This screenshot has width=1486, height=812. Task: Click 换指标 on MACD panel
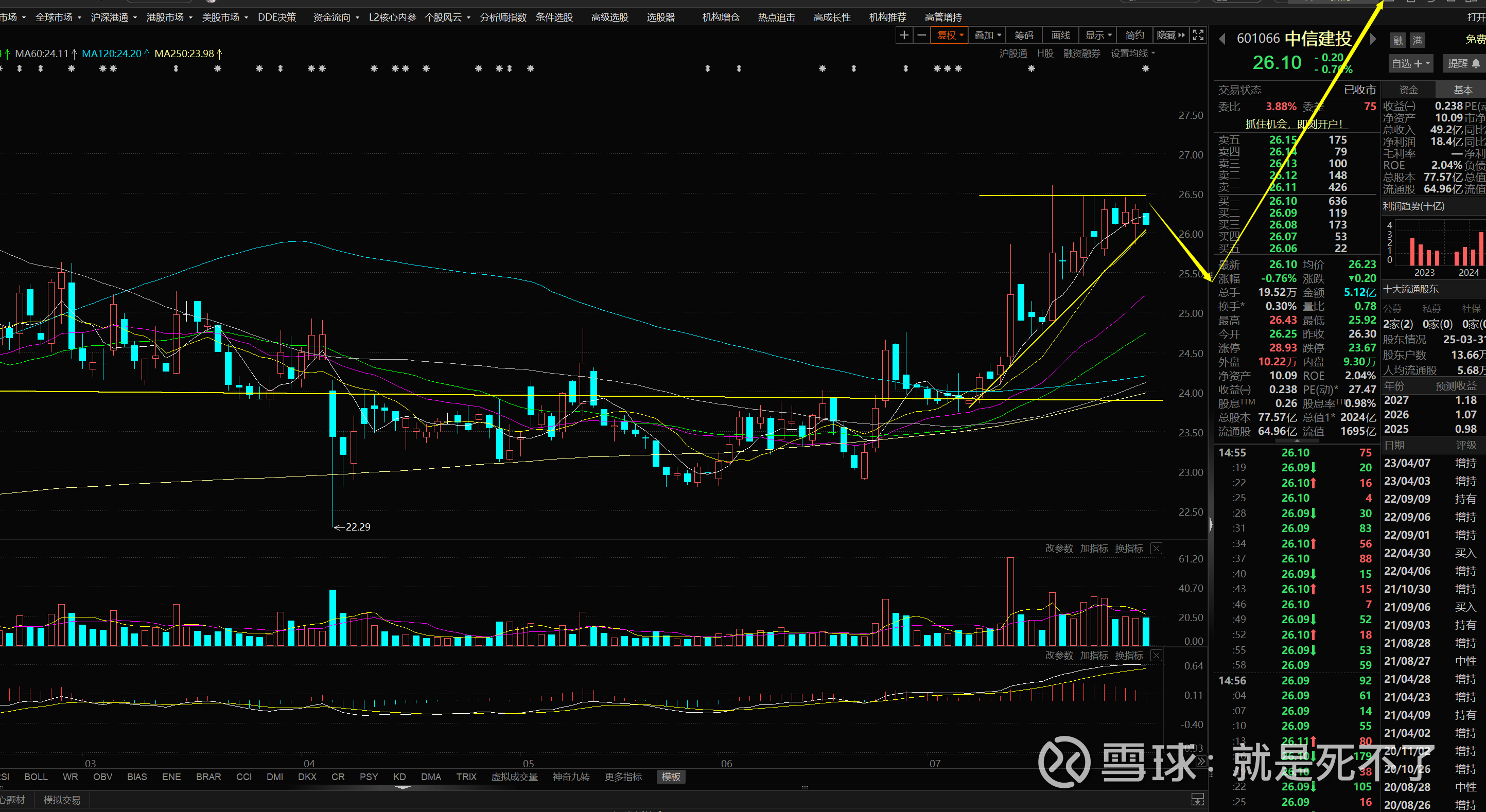click(x=1129, y=656)
